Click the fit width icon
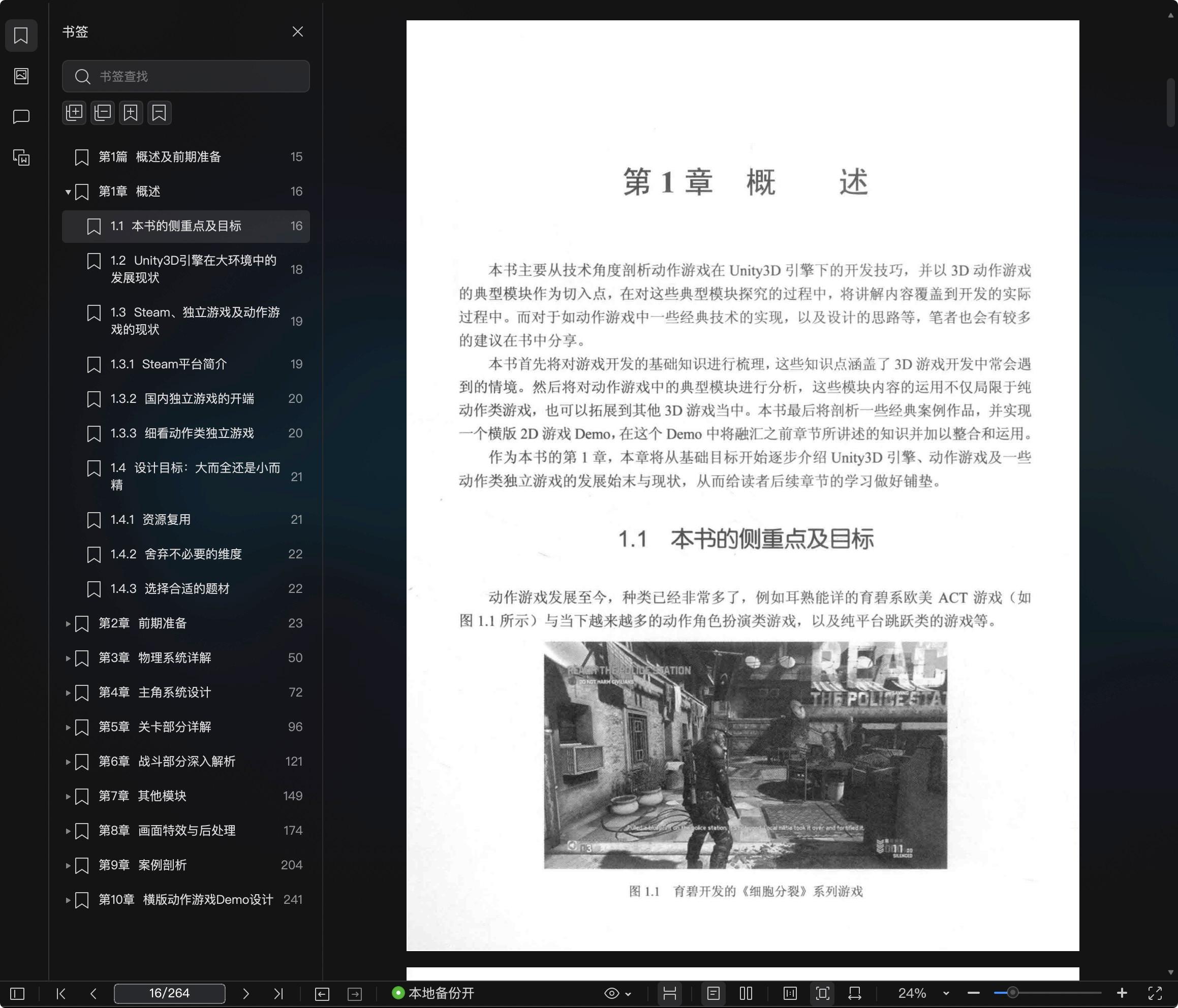 point(854,993)
